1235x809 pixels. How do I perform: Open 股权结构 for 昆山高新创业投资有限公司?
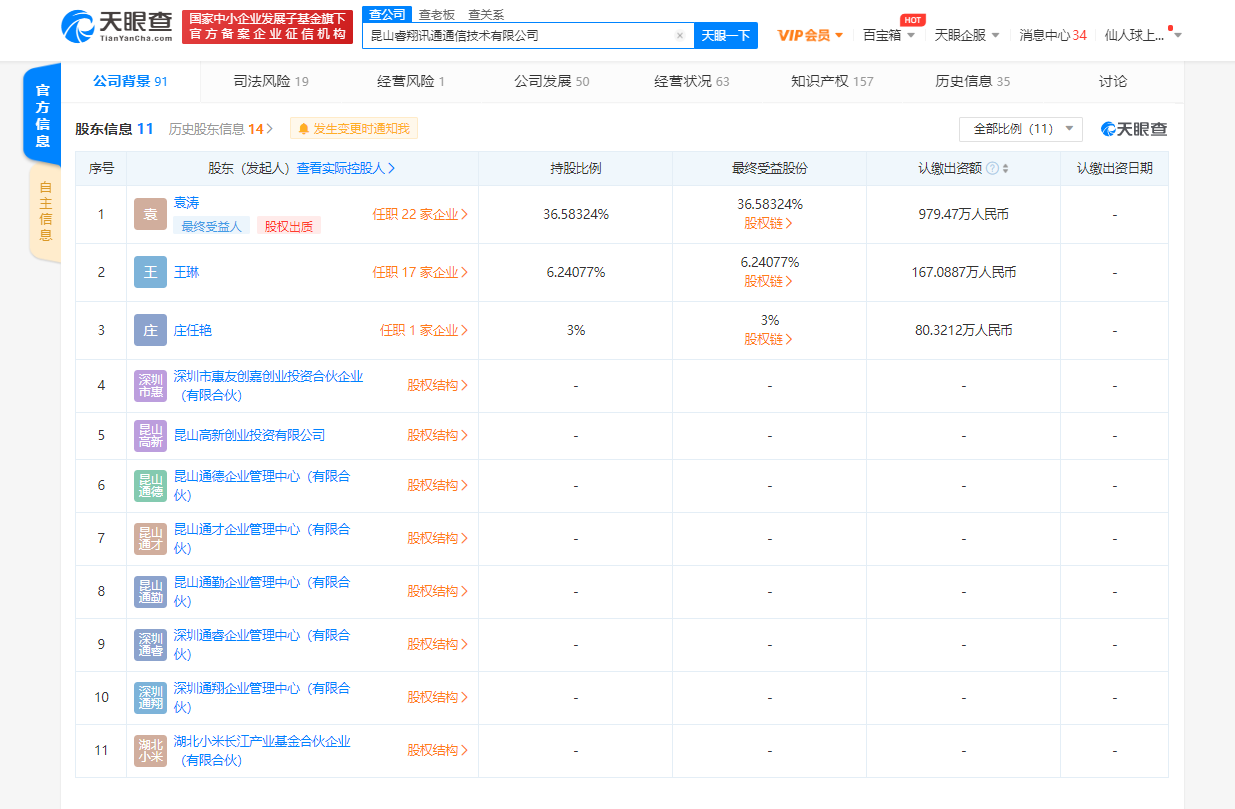[437, 436]
